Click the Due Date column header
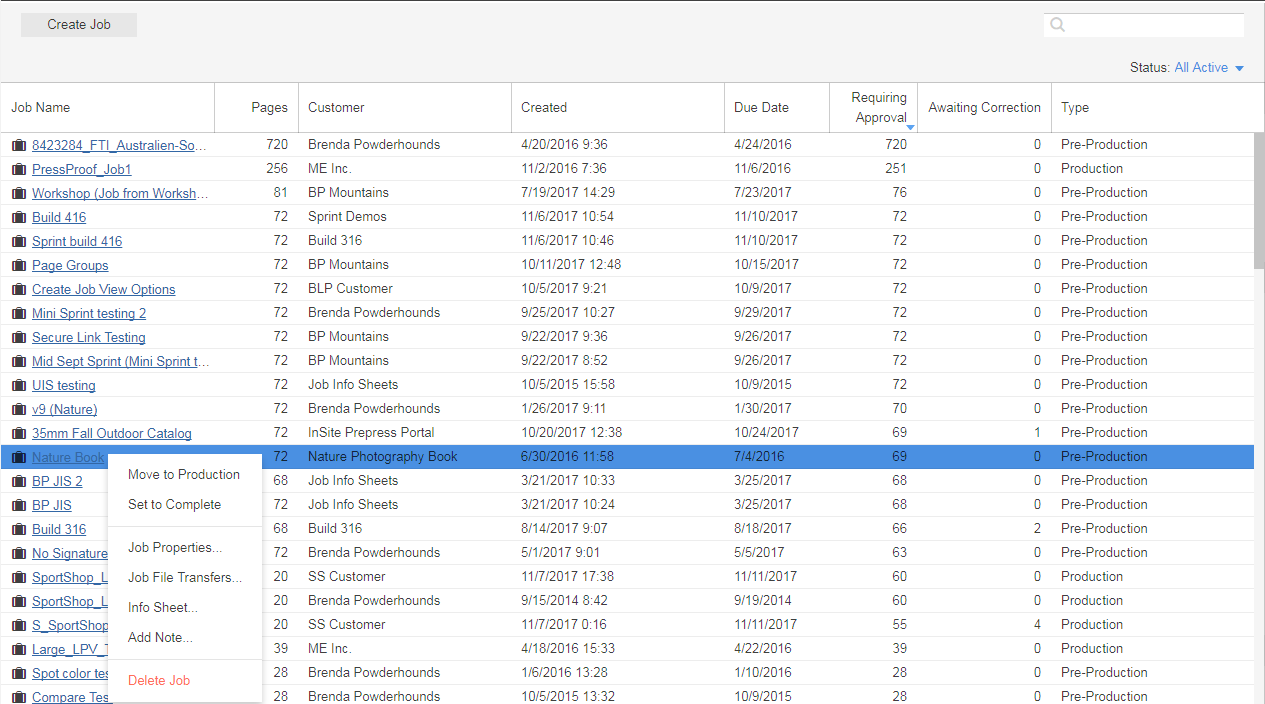The width and height of the screenshot is (1265, 704). coord(761,107)
